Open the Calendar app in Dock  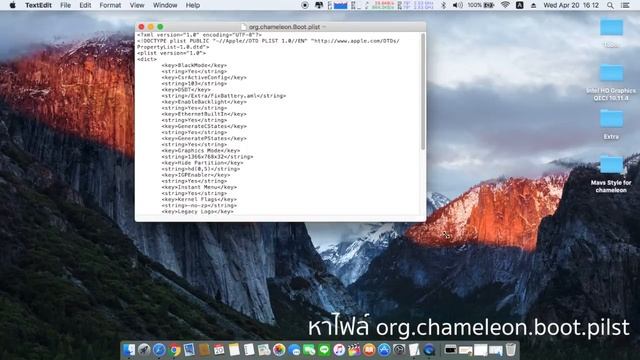219,350
